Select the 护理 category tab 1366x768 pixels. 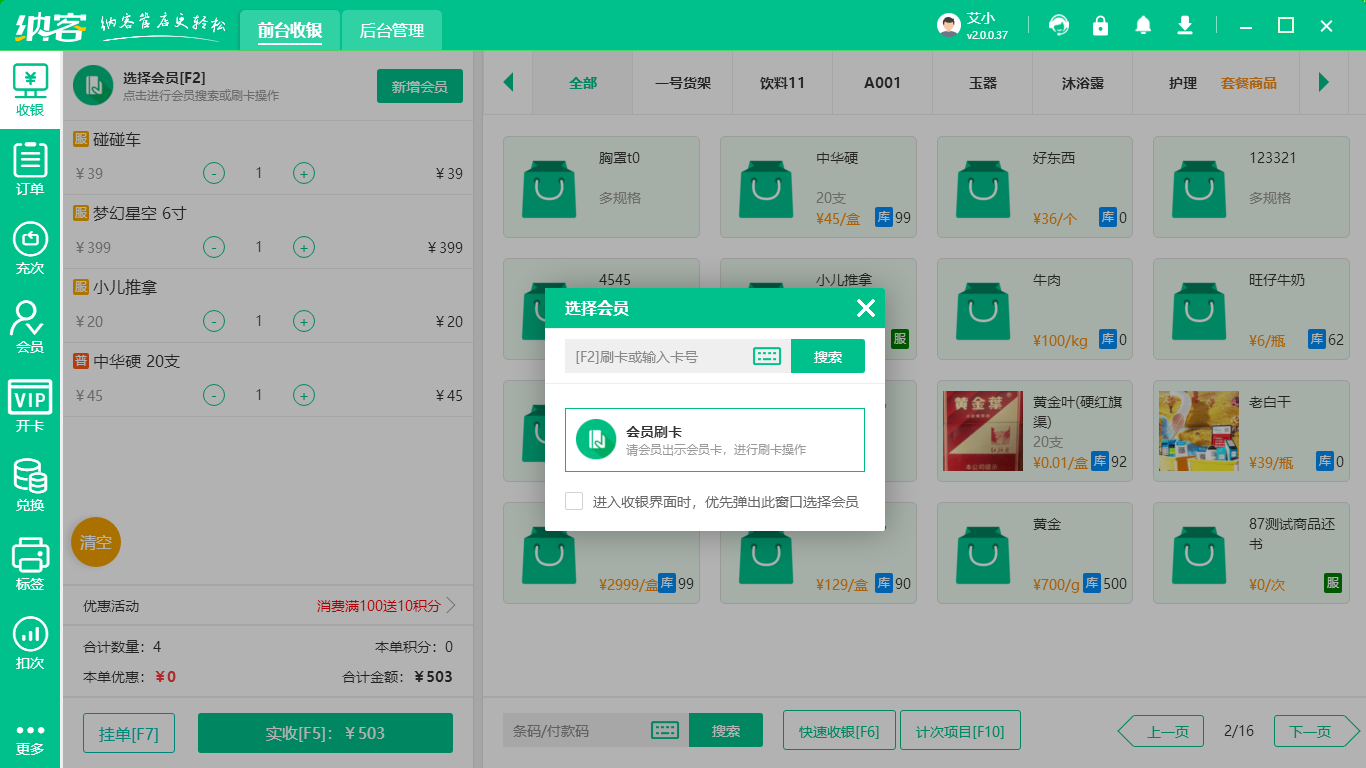tap(1183, 83)
